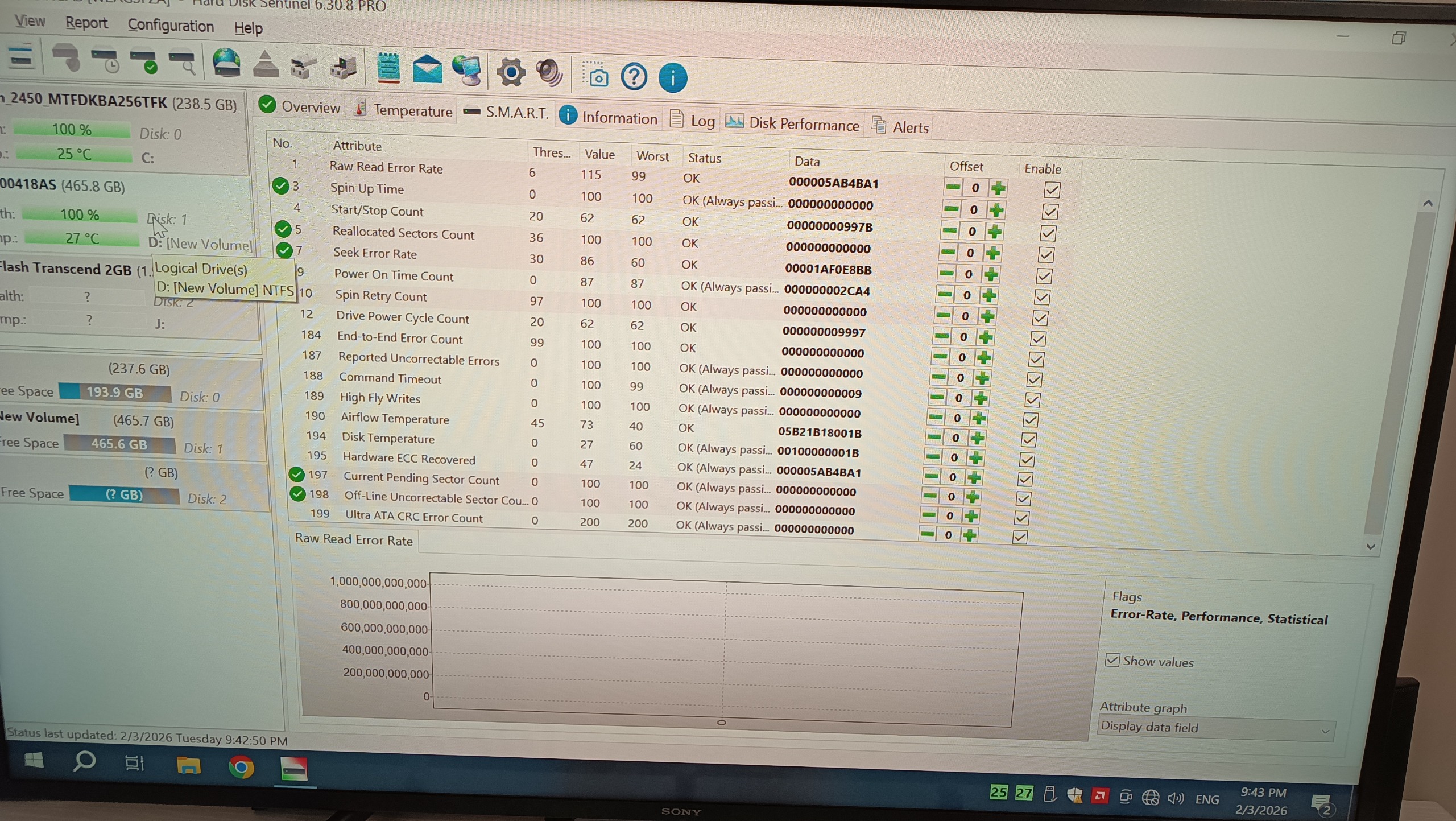Click the globe disk icon in toolbar
This screenshot has height=821, width=1456.
click(226, 63)
